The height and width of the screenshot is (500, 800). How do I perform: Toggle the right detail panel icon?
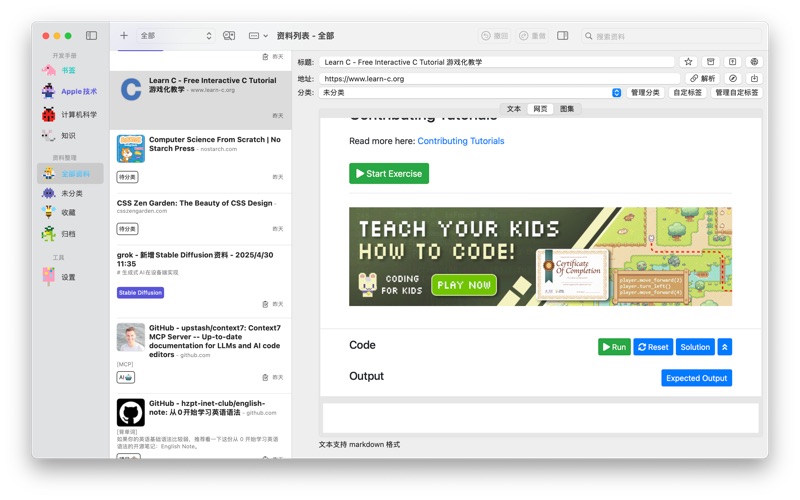(563, 36)
